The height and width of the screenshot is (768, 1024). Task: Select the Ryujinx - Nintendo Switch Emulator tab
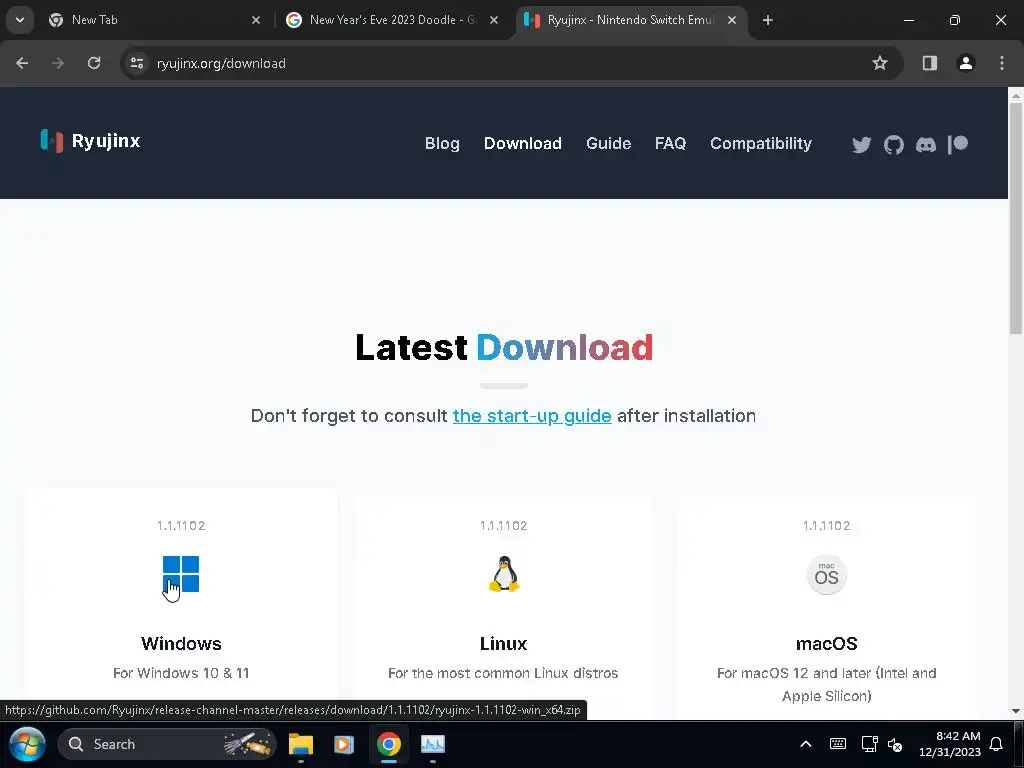630,20
